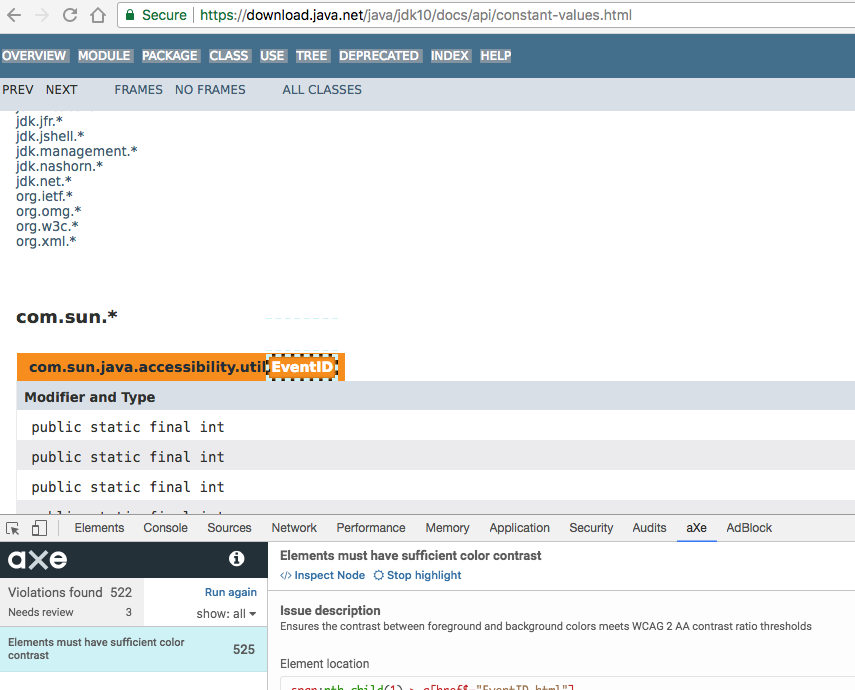This screenshot has height=690, width=855.
Task: Click the browser forward arrow
Action: (x=42, y=16)
